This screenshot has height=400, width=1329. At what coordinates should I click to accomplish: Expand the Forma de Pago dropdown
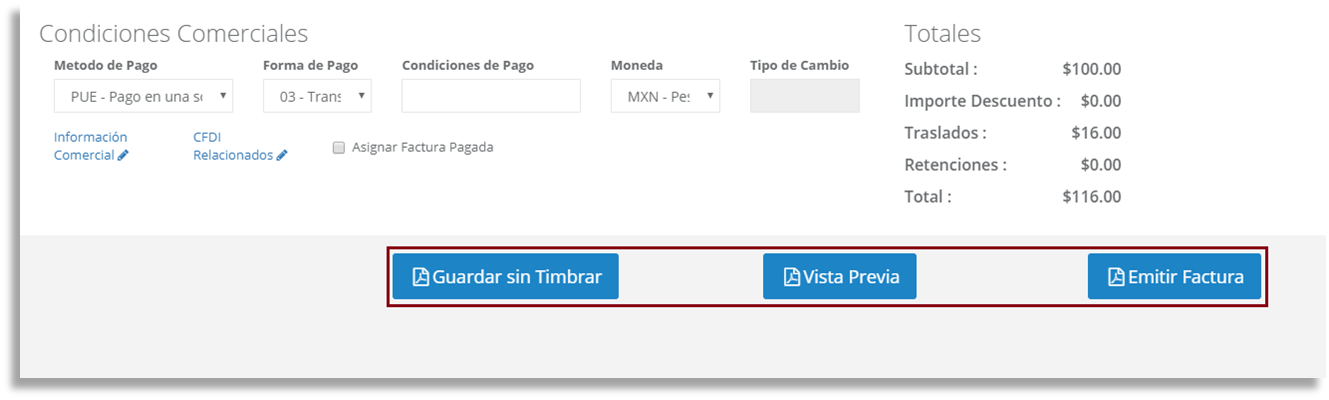317,96
